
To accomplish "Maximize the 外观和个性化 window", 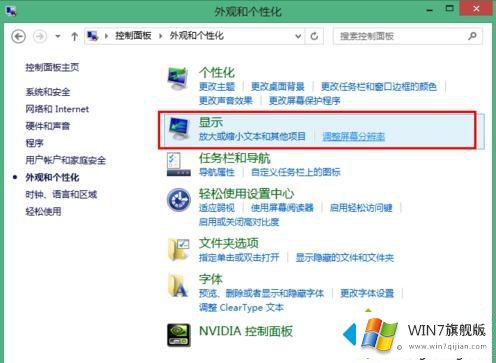I will coord(449,9).
